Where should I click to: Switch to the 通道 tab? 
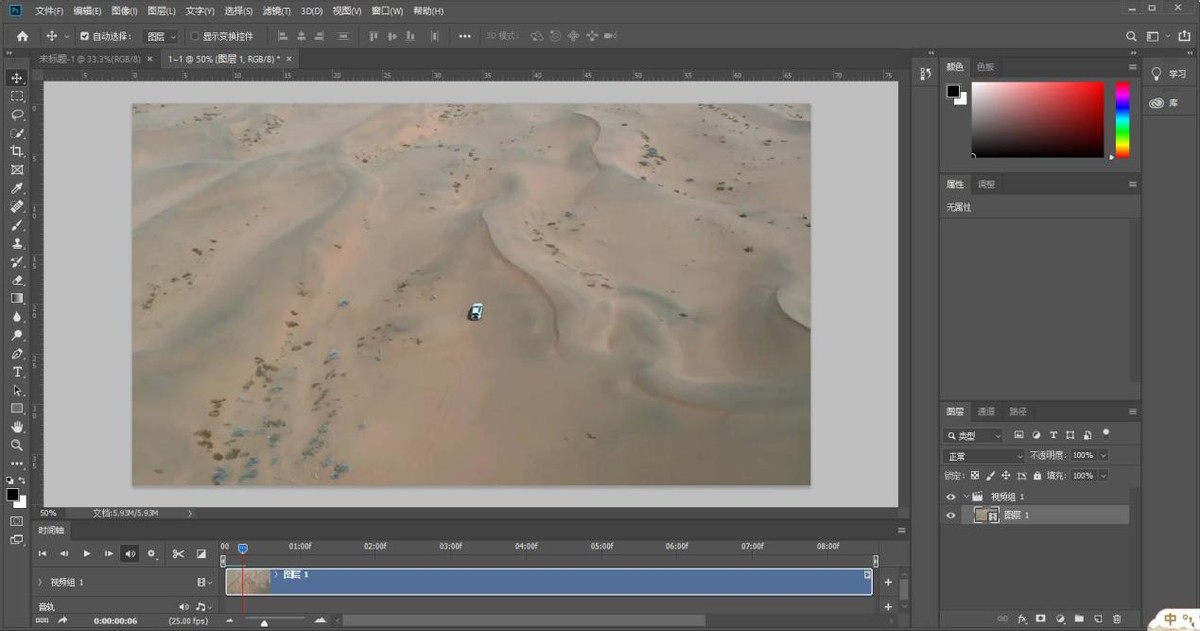(986, 411)
